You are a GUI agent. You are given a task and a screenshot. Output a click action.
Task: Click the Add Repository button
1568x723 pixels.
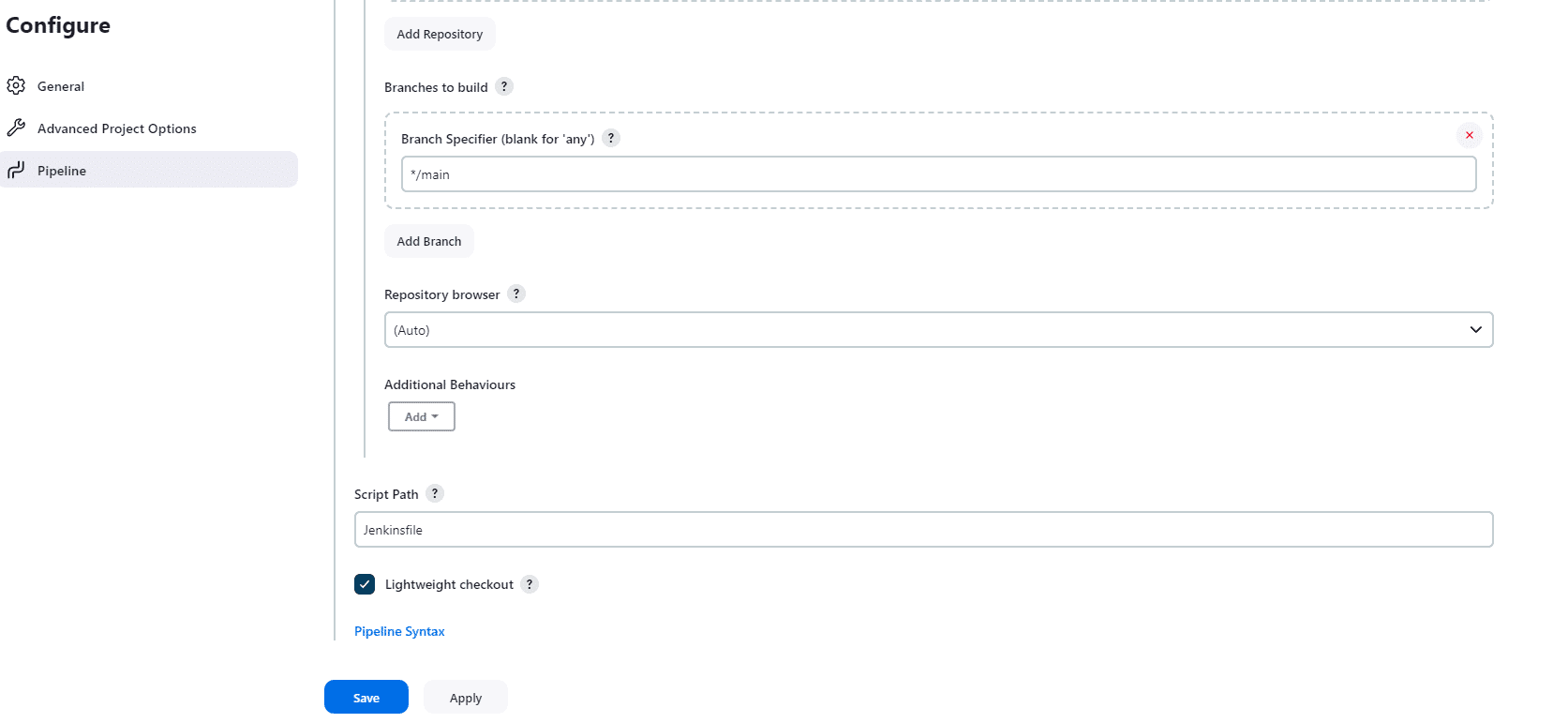coord(440,33)
